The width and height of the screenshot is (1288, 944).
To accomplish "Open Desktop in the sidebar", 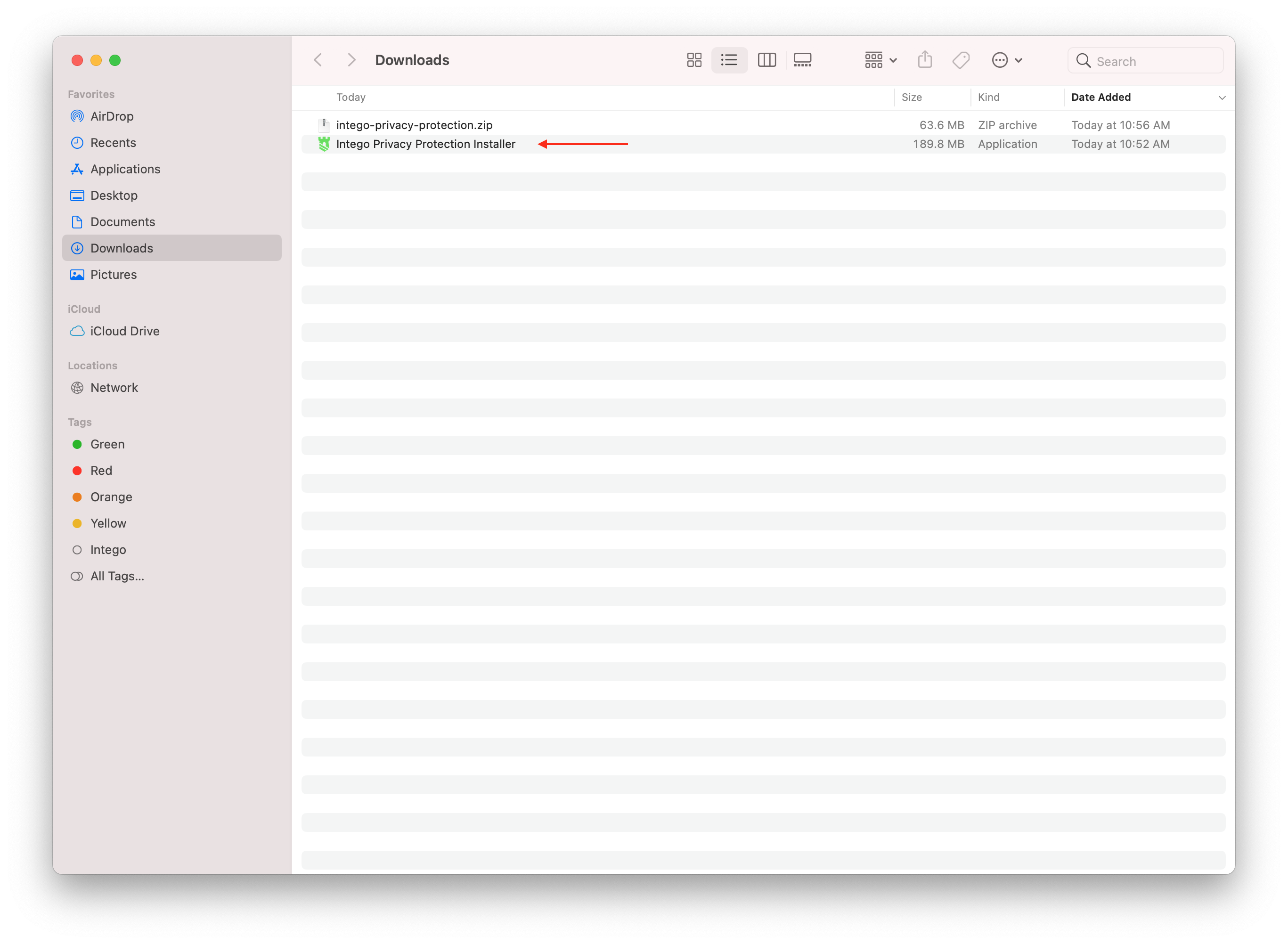I will tap(171, 195).
